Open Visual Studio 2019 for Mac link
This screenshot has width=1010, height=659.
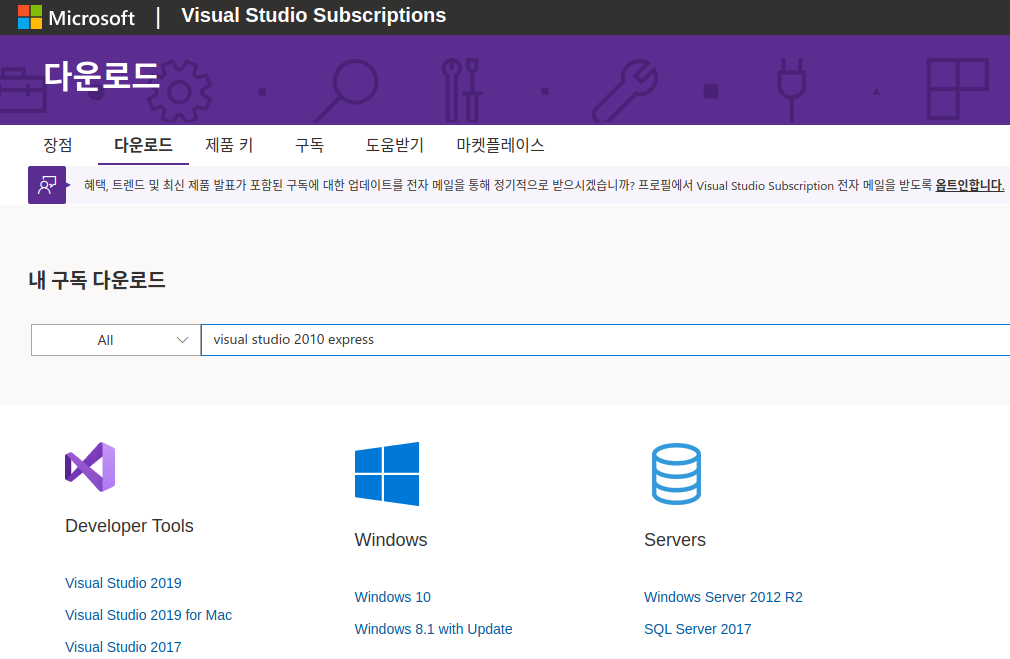[x=148, y=615]
